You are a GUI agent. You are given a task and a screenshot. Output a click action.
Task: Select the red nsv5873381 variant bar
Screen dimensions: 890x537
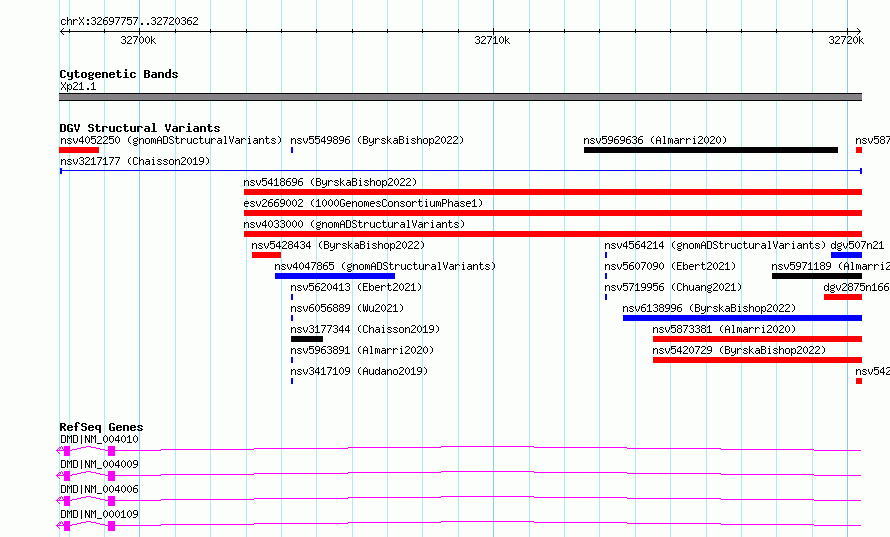pos(757,339)
